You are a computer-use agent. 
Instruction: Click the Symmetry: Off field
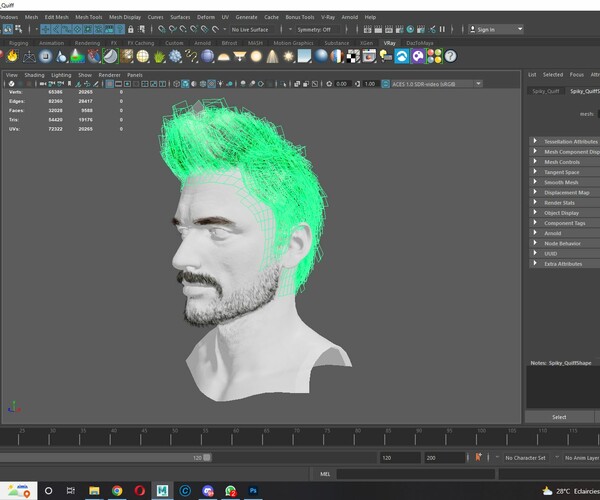318,29
